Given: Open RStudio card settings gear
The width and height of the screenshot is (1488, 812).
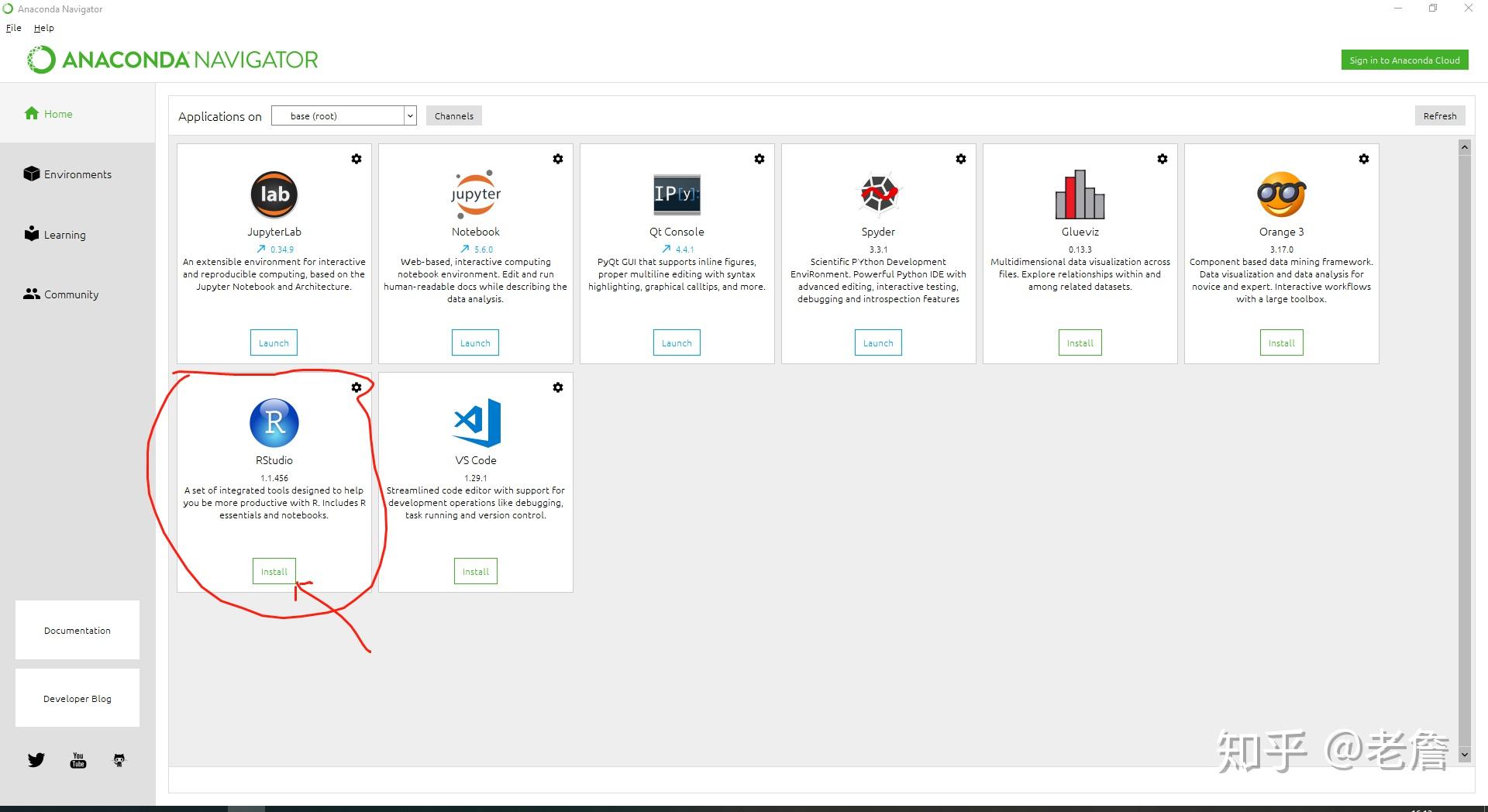Looking at the screenshot, I should pyautogui.click(x=356, y=387).
